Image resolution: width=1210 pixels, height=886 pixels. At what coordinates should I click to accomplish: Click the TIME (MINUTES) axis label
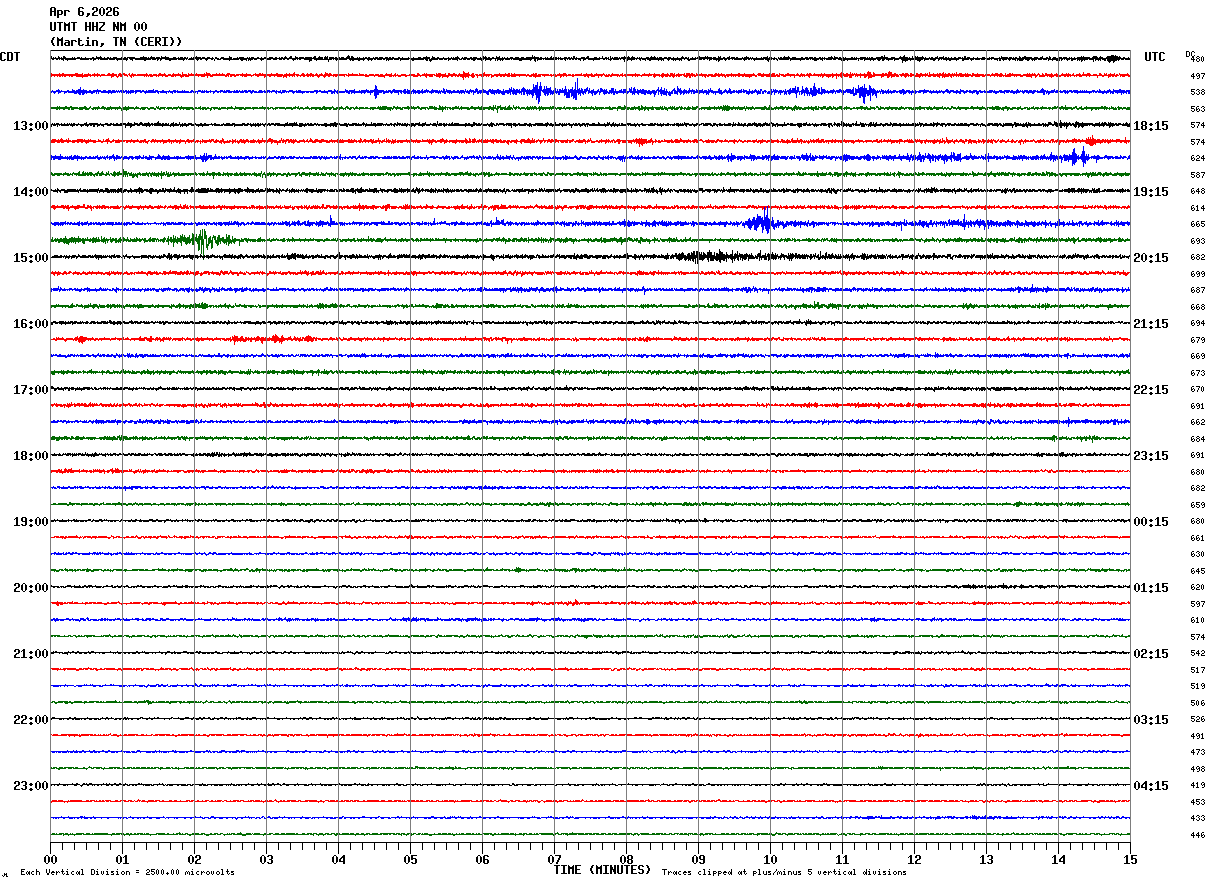(602, 870)
